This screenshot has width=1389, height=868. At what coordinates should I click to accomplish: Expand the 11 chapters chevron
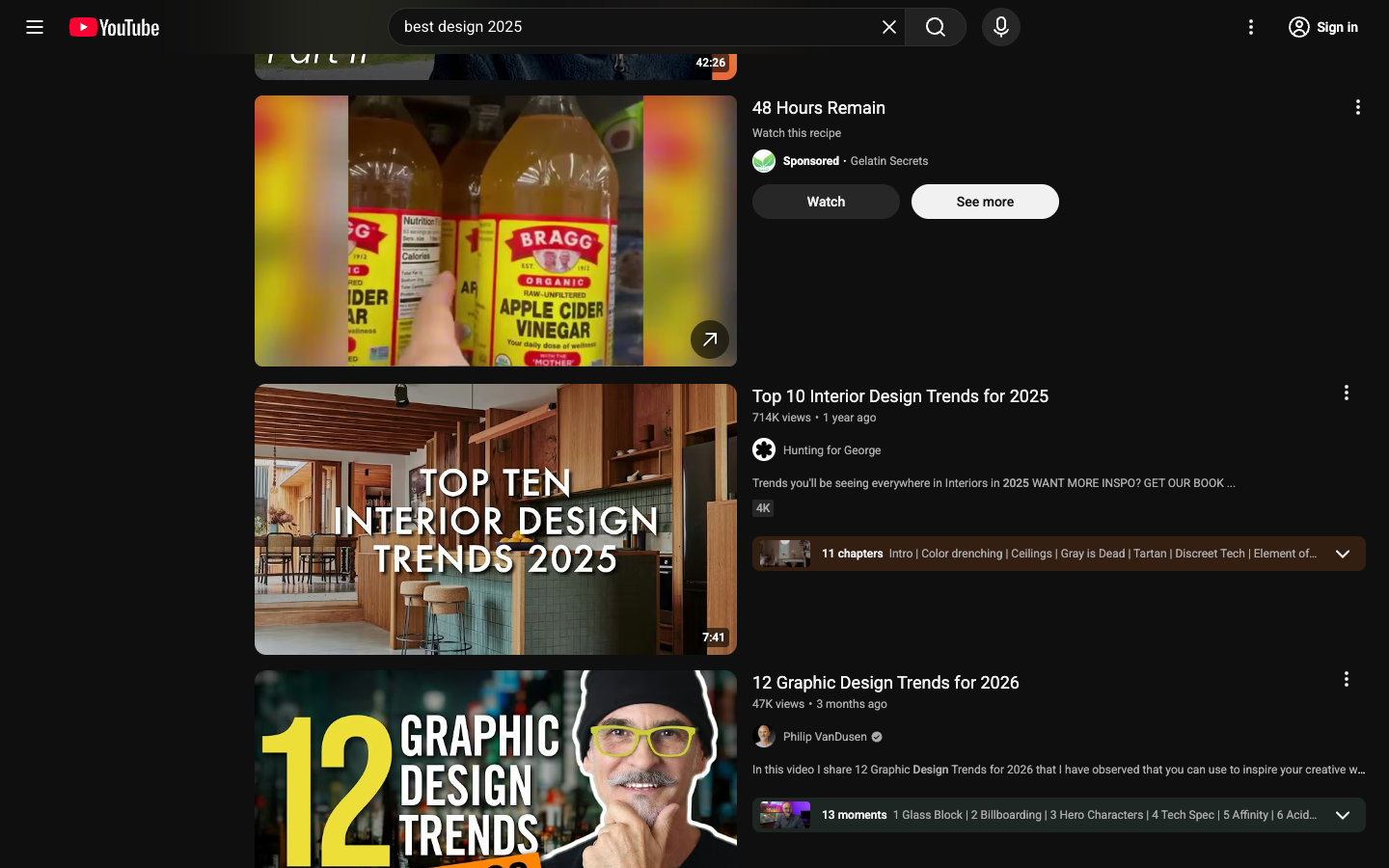(1343, 554)
